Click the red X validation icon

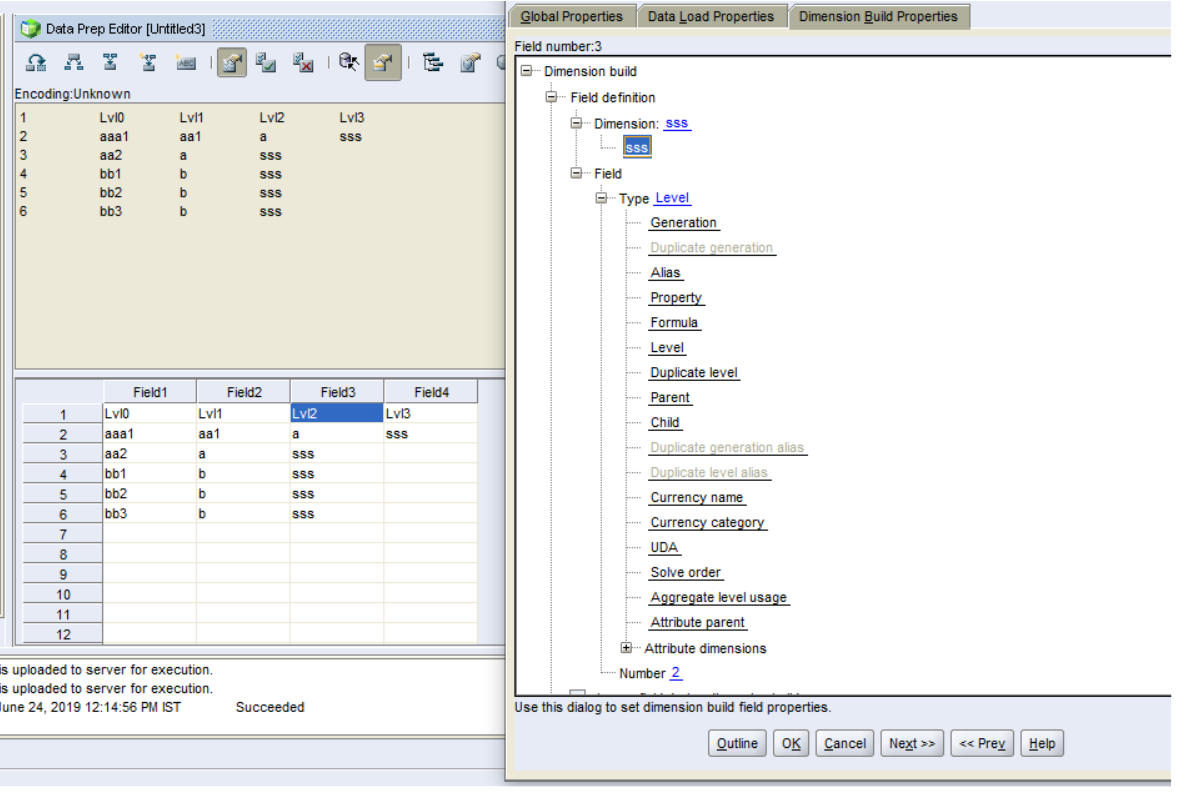[303, 62]
